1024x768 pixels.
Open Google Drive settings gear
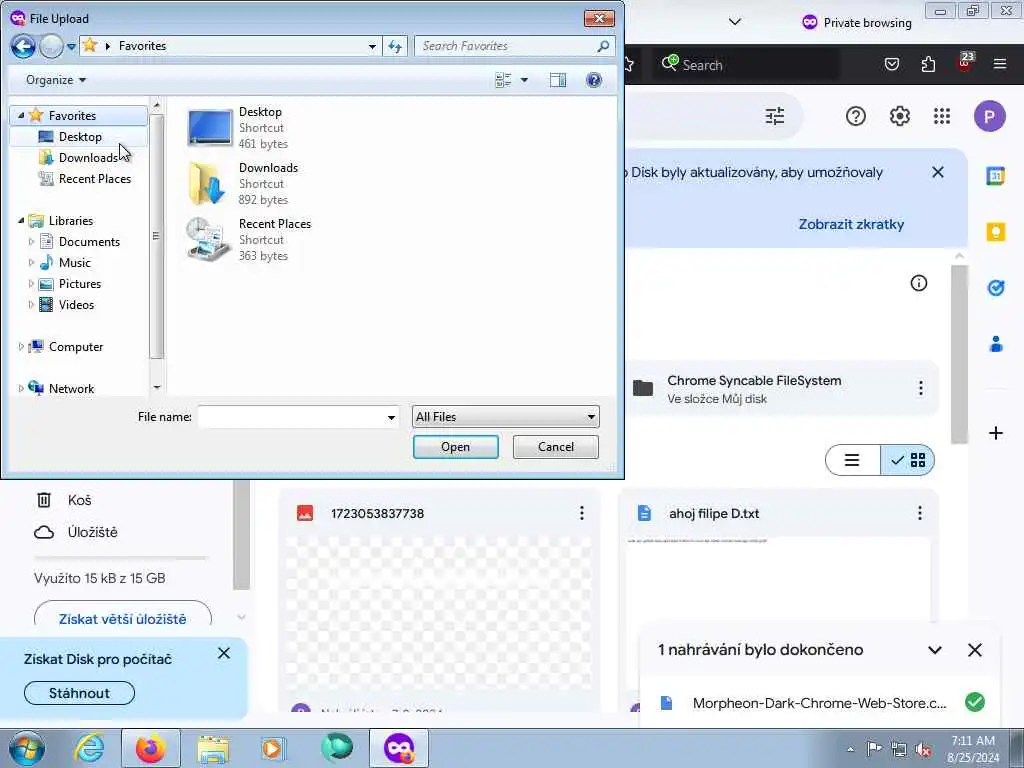899,116
